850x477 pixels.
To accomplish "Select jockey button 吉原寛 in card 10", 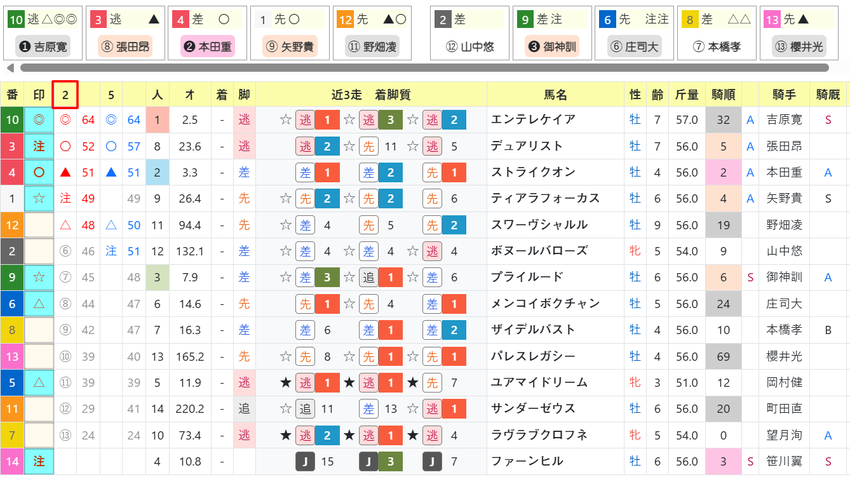I will (43, 47).
